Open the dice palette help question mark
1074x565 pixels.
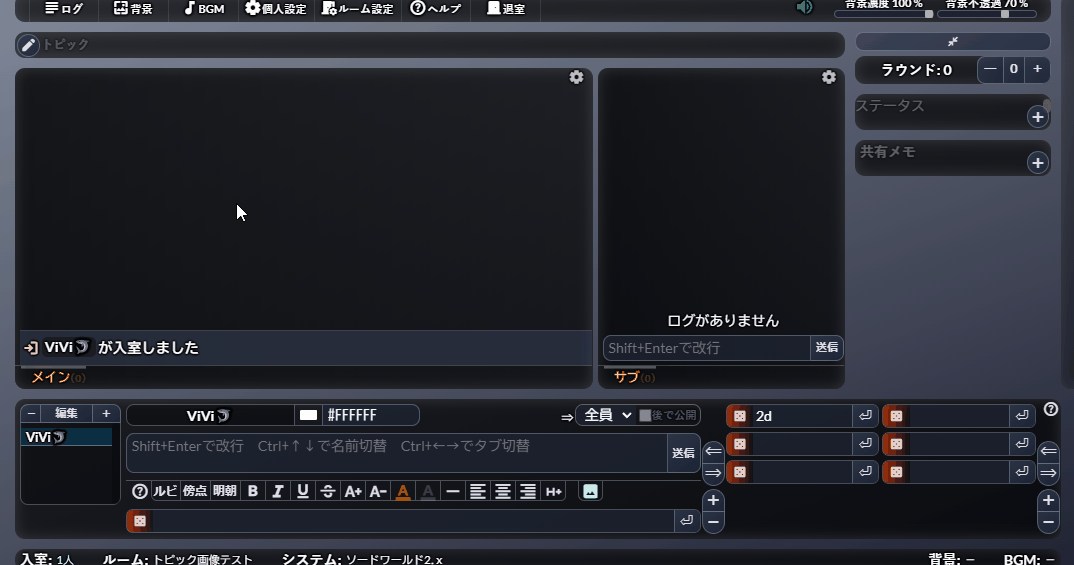pyautogui.click(x=1051, y=410)
